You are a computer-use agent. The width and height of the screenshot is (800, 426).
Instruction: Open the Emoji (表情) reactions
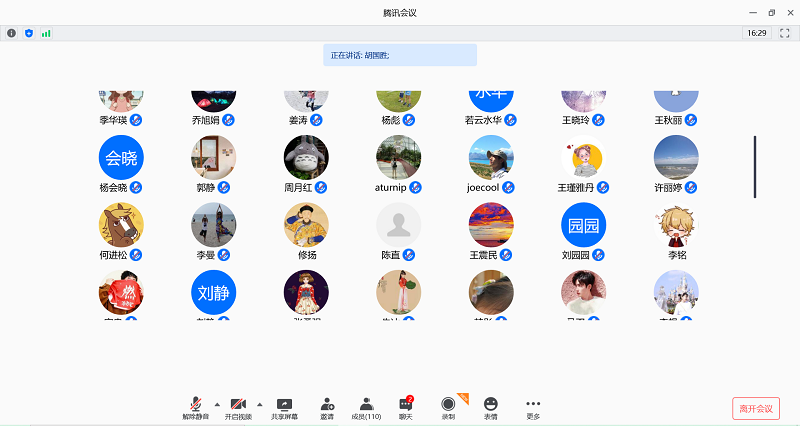490,407
